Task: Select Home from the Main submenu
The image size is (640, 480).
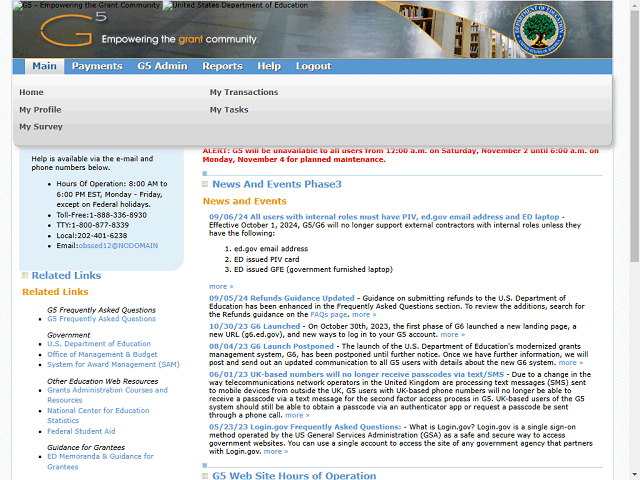Action: [x=31, y=92]
